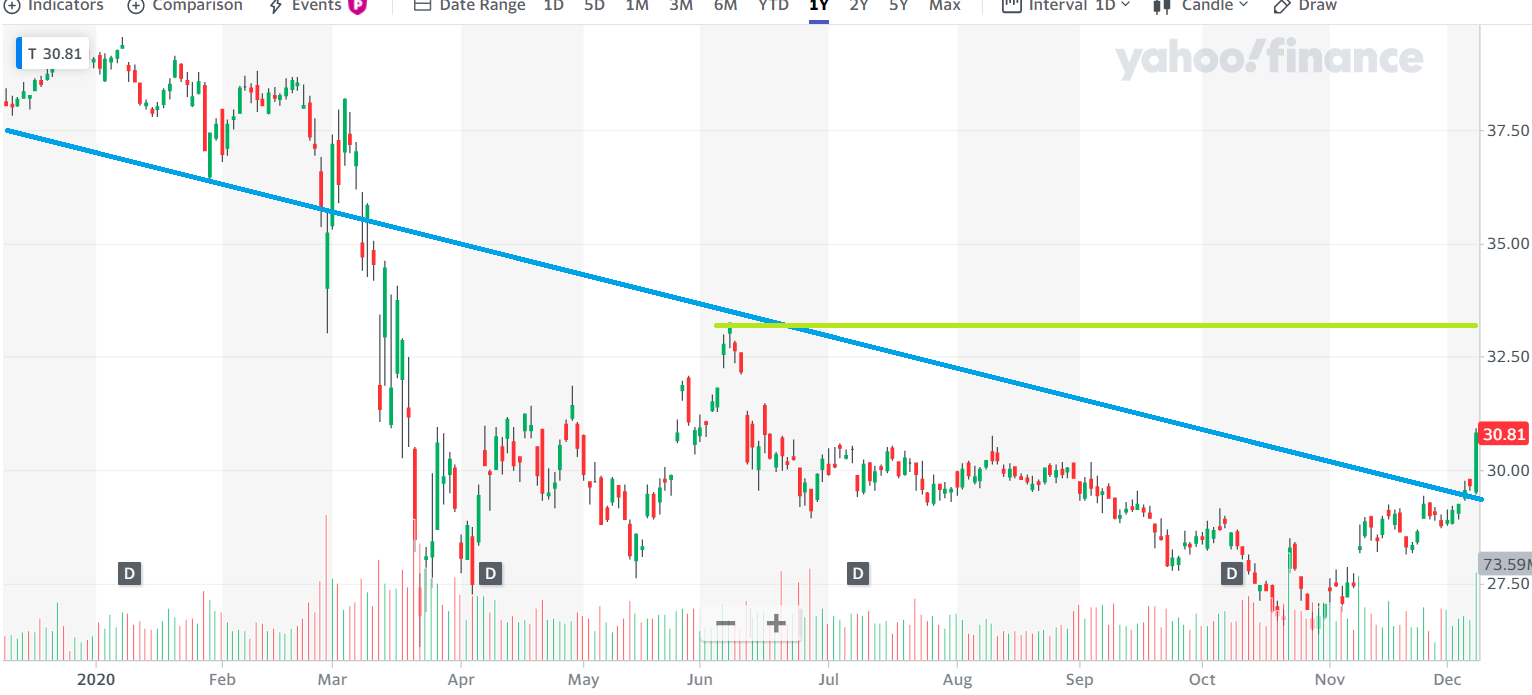Viewport: 1532px width, 695px height.
Task: Click the 73.59M volume label
Action: coord(1505,563)
